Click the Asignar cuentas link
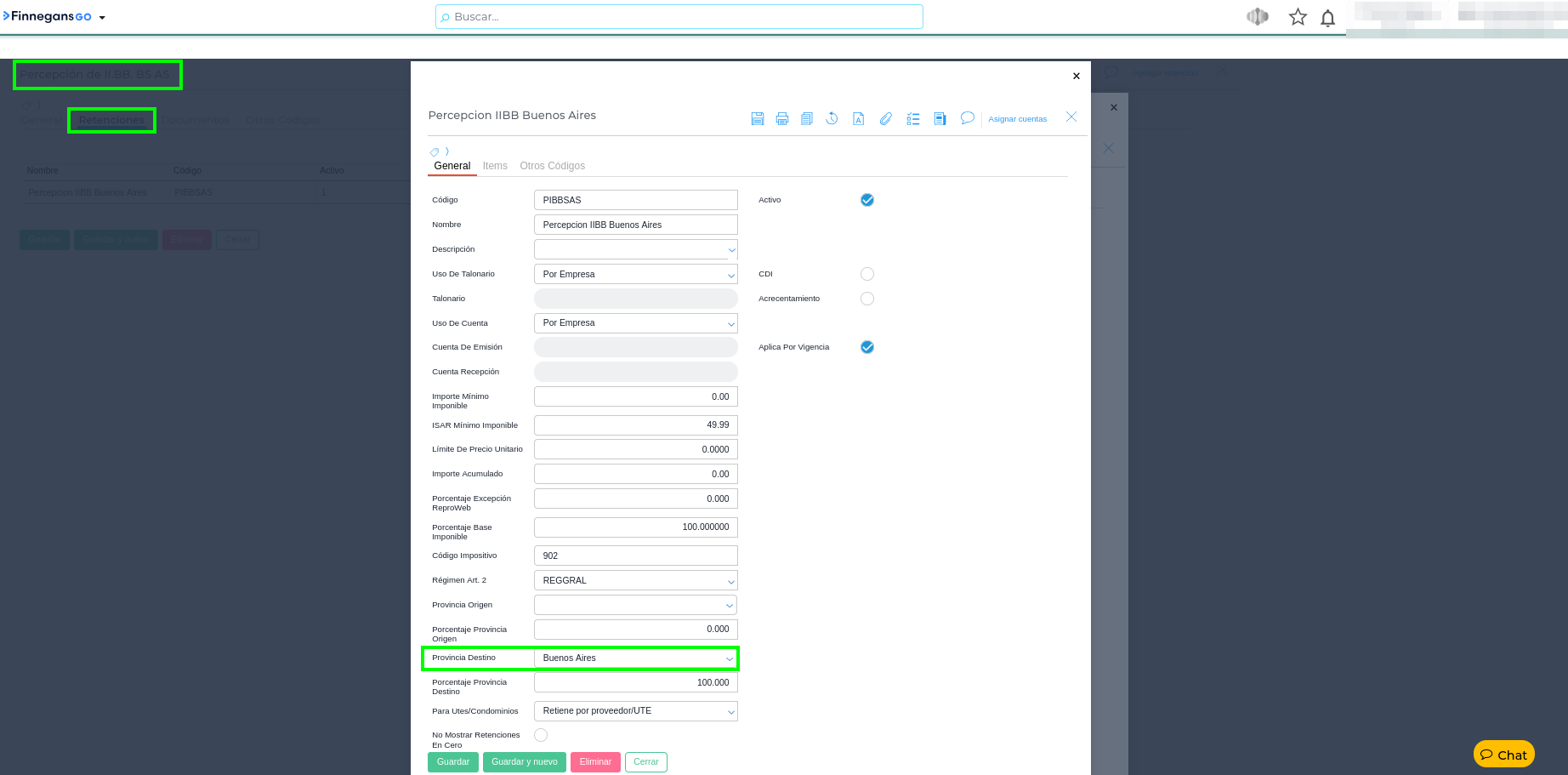This screenshot has height=775, width=1568. pos(1017,119)
